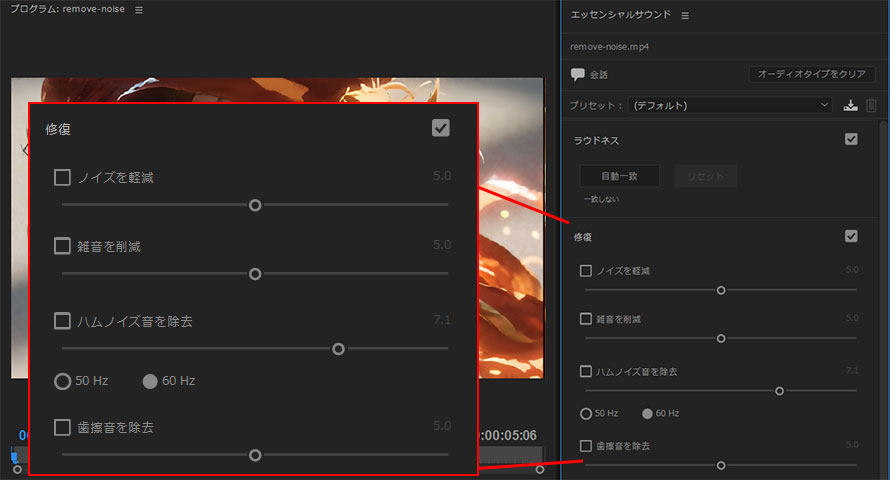Enable 雑音を削減 in the enlarged callout

(62, 246)
